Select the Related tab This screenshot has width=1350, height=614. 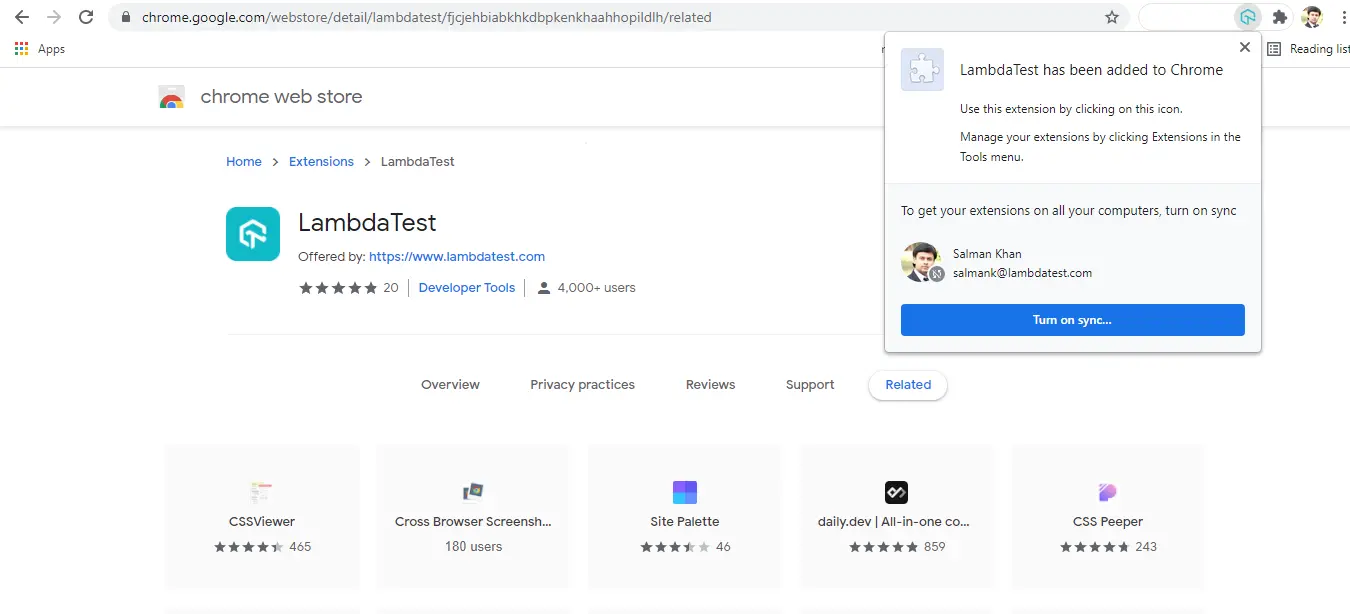coord(908,385)
